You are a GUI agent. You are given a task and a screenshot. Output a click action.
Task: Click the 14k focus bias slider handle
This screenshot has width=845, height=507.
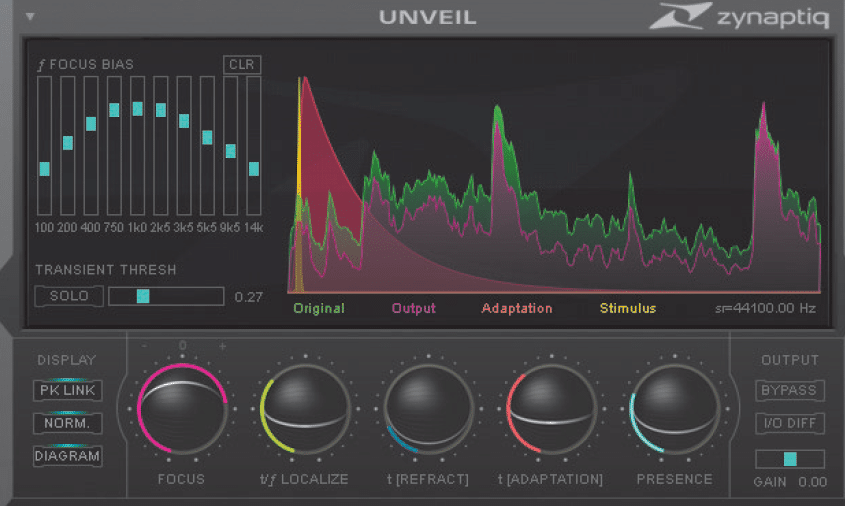[x=254, y=169]
